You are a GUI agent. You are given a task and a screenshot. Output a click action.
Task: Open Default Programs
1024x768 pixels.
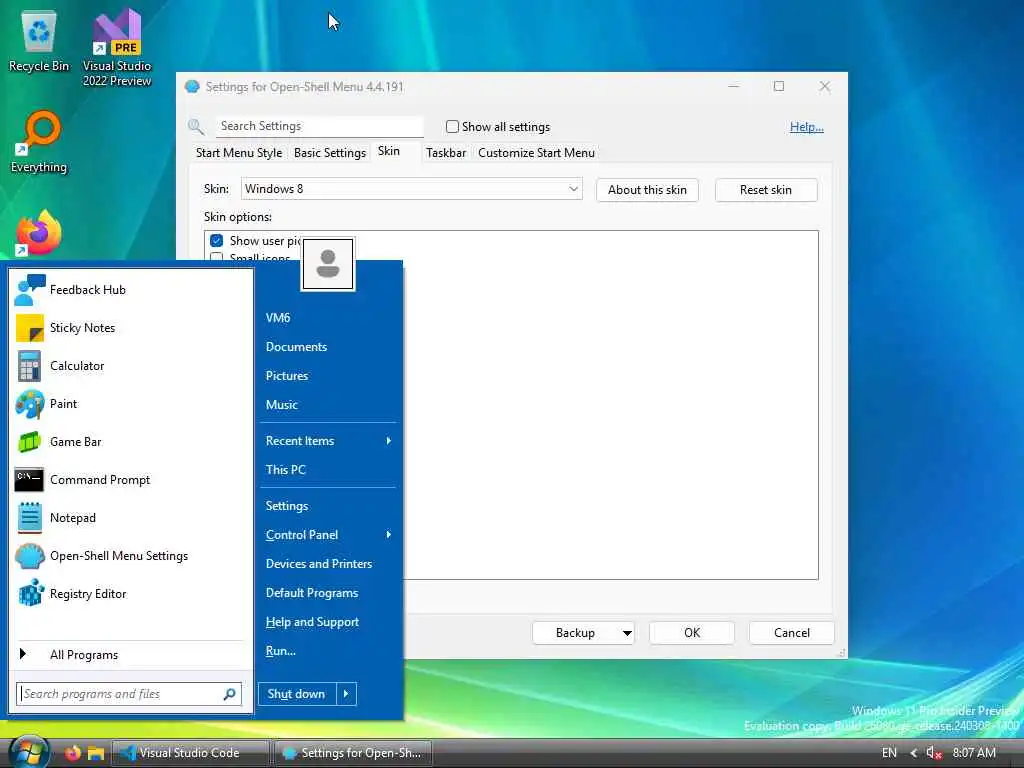coord(328,593)
